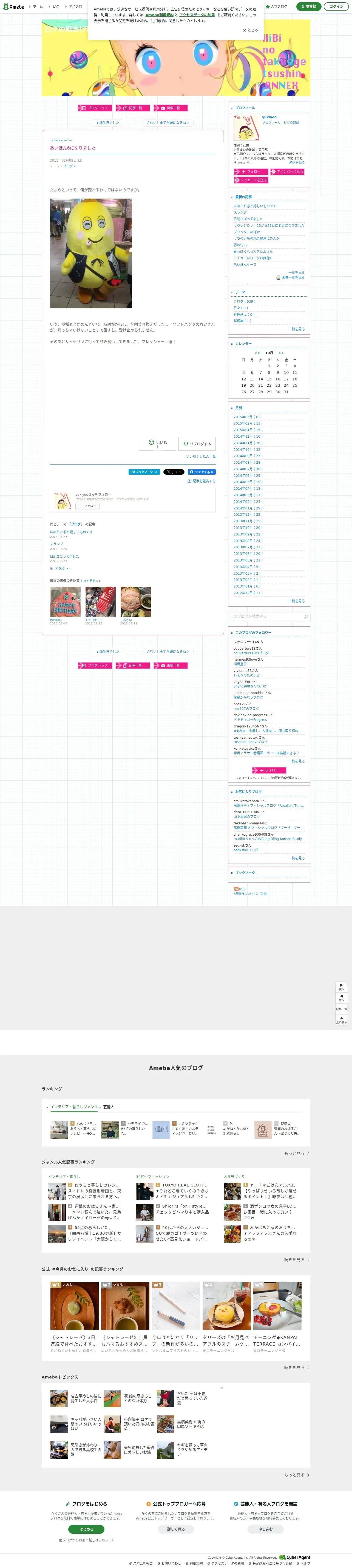Expand the もっと見る >> link under the same-theme articles

click(60, 569)
